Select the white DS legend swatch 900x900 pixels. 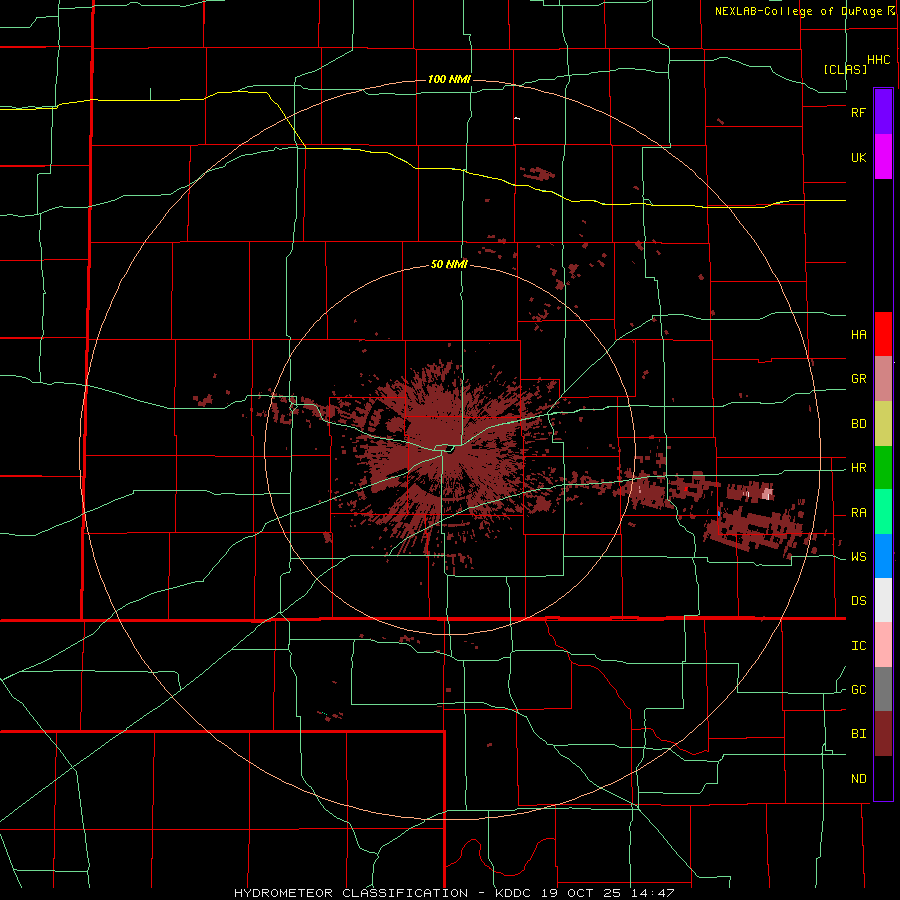pos(883,600)
